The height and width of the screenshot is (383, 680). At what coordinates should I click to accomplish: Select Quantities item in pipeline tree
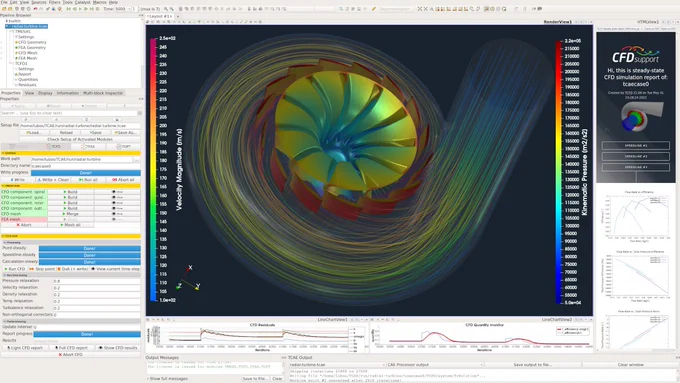point(27,79)
